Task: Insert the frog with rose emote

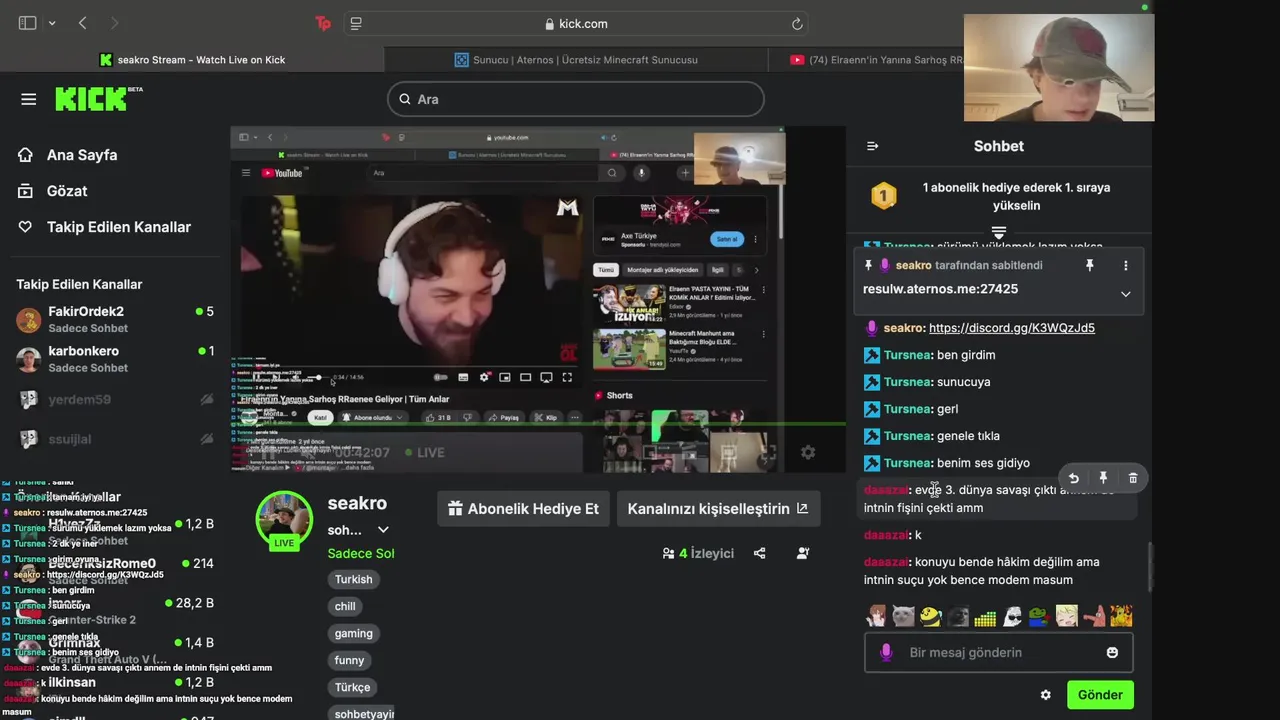Action: pos(1039,616)
